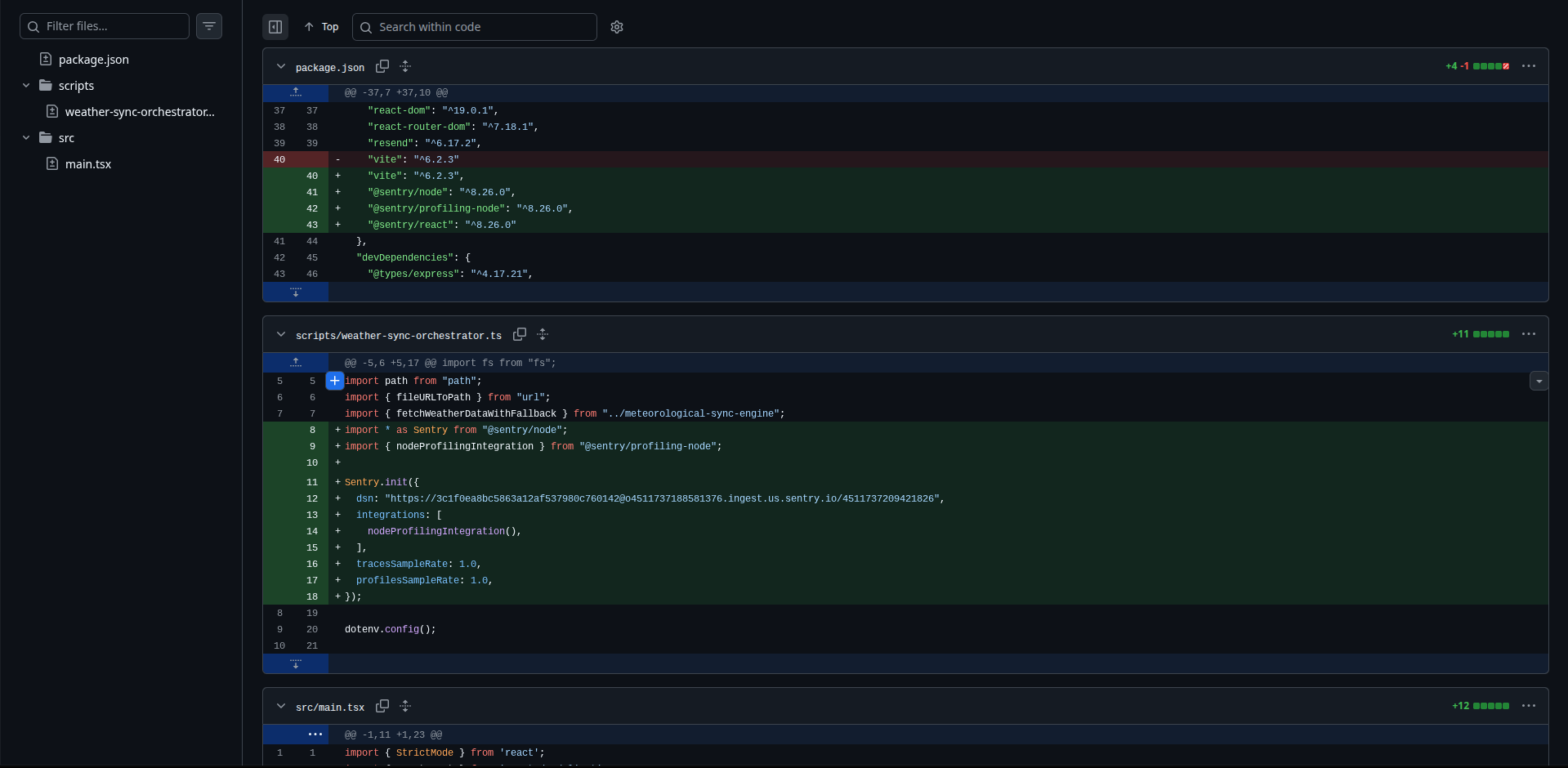Image resolution: width=1568 pixels, height=768 pixels.
Task: Collapse the scripts folder in tree
Action: click(26, 86)
